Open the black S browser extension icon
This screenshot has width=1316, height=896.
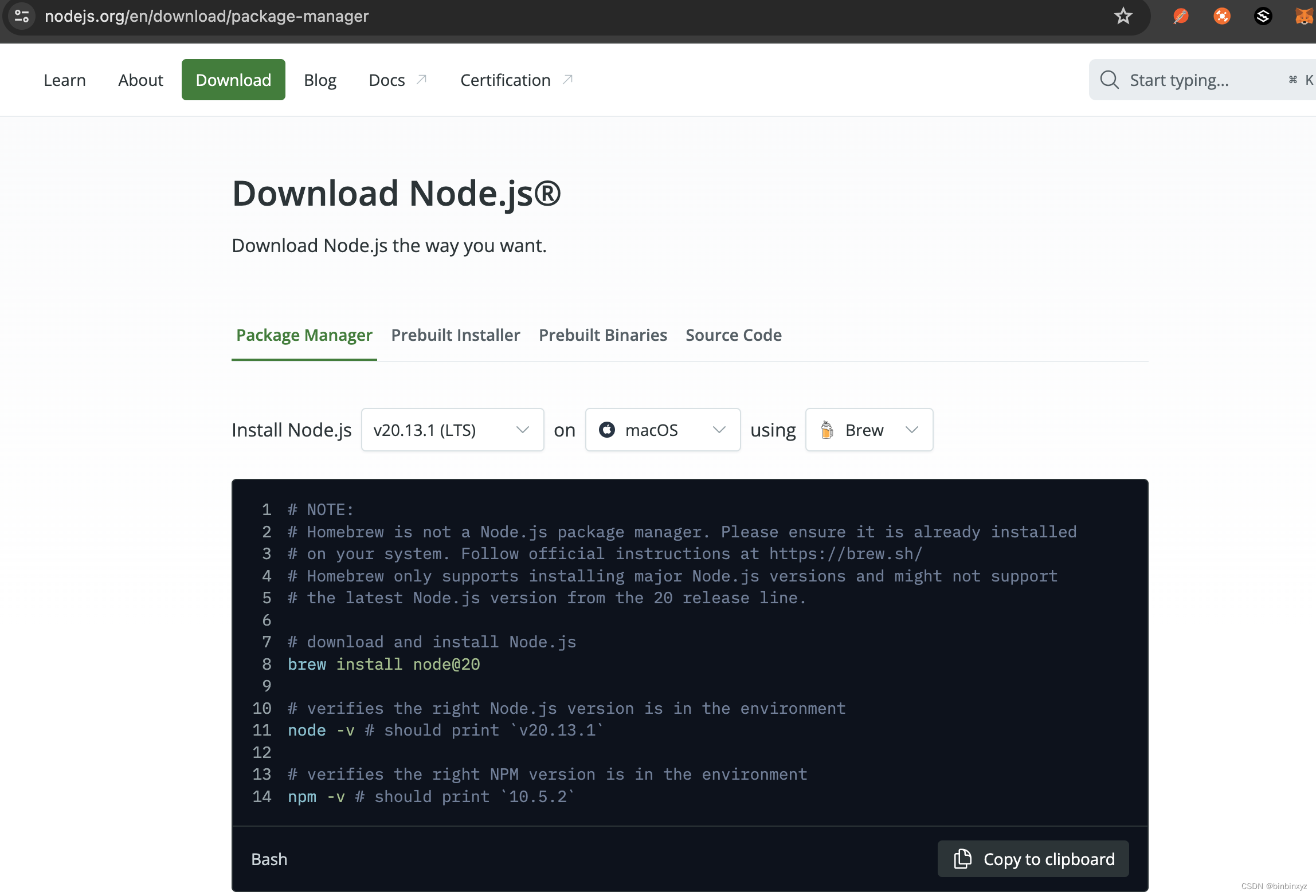[1263, 16]
